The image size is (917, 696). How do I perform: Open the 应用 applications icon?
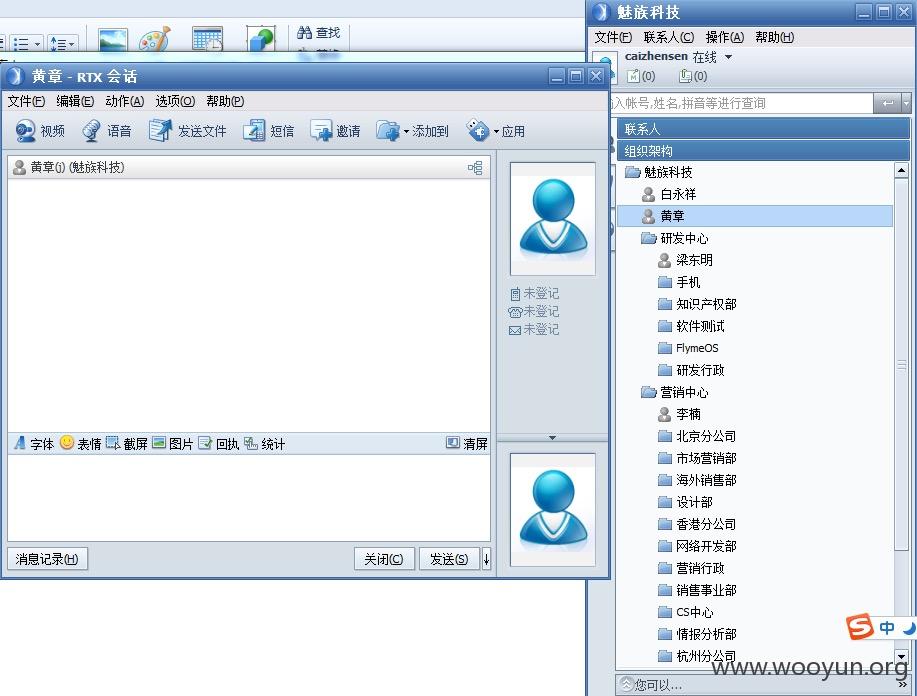pyautogui.click(x=478, y=131)
